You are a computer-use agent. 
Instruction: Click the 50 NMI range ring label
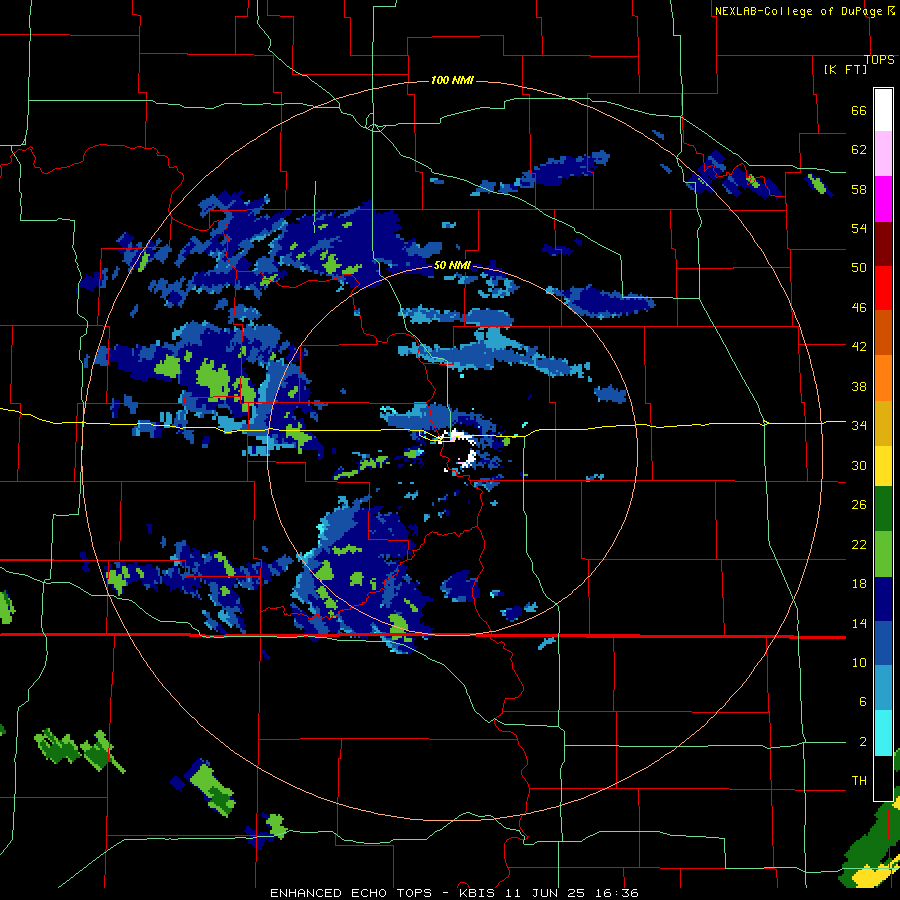coord(452,265)
